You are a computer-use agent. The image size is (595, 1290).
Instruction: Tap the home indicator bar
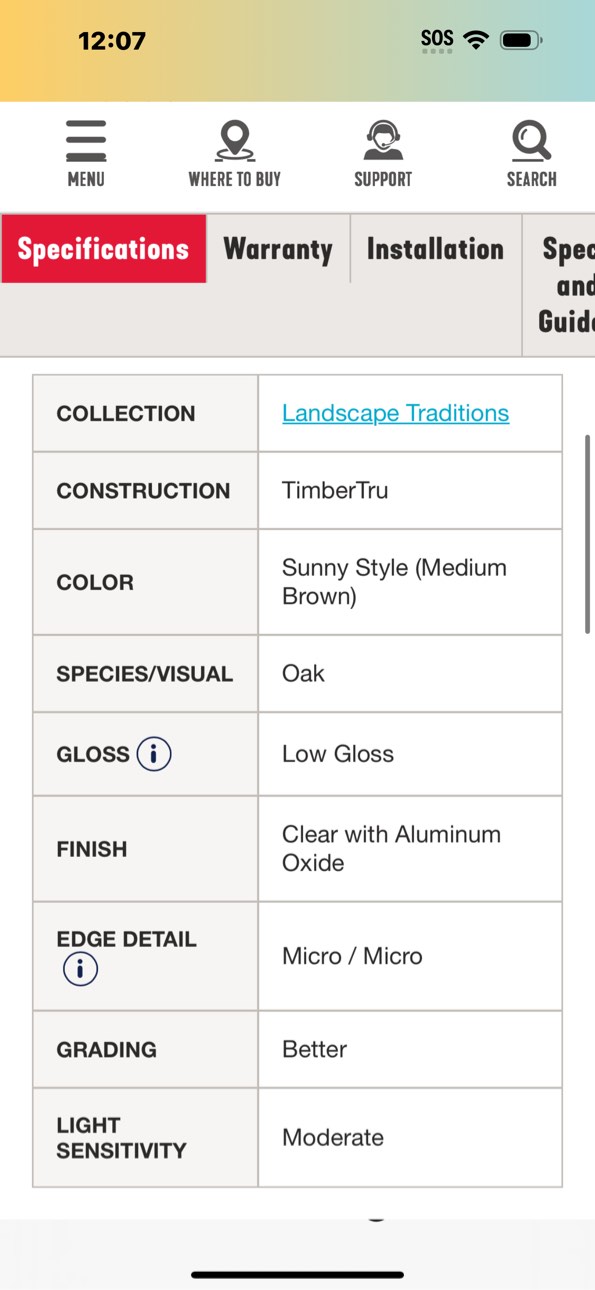298,1275
